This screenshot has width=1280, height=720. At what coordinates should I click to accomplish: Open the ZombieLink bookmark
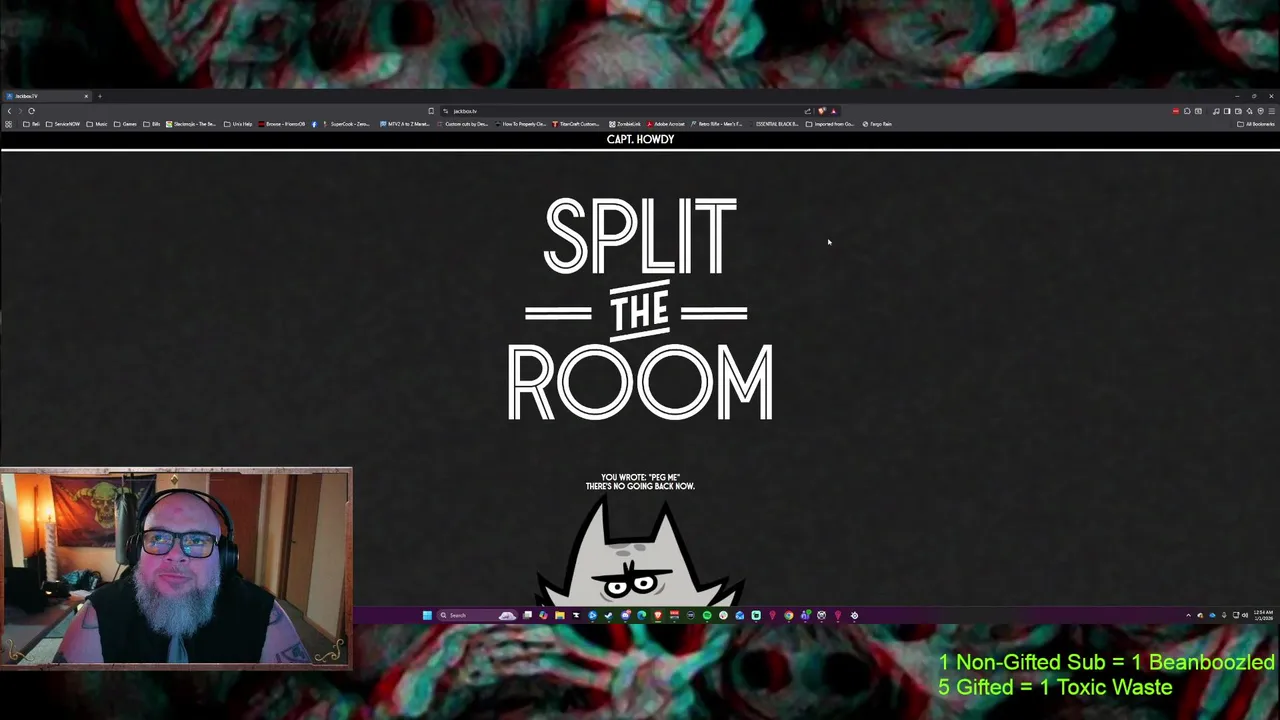(x=625, y=124)
